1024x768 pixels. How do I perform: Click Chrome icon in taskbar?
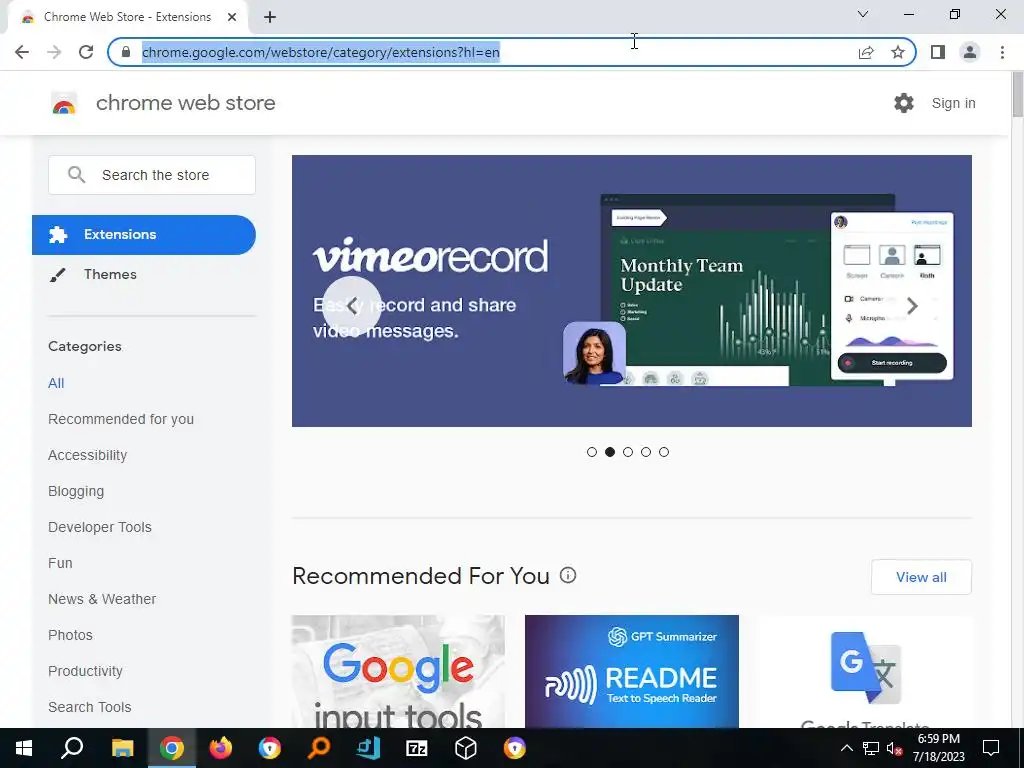(x=172, y=748)
